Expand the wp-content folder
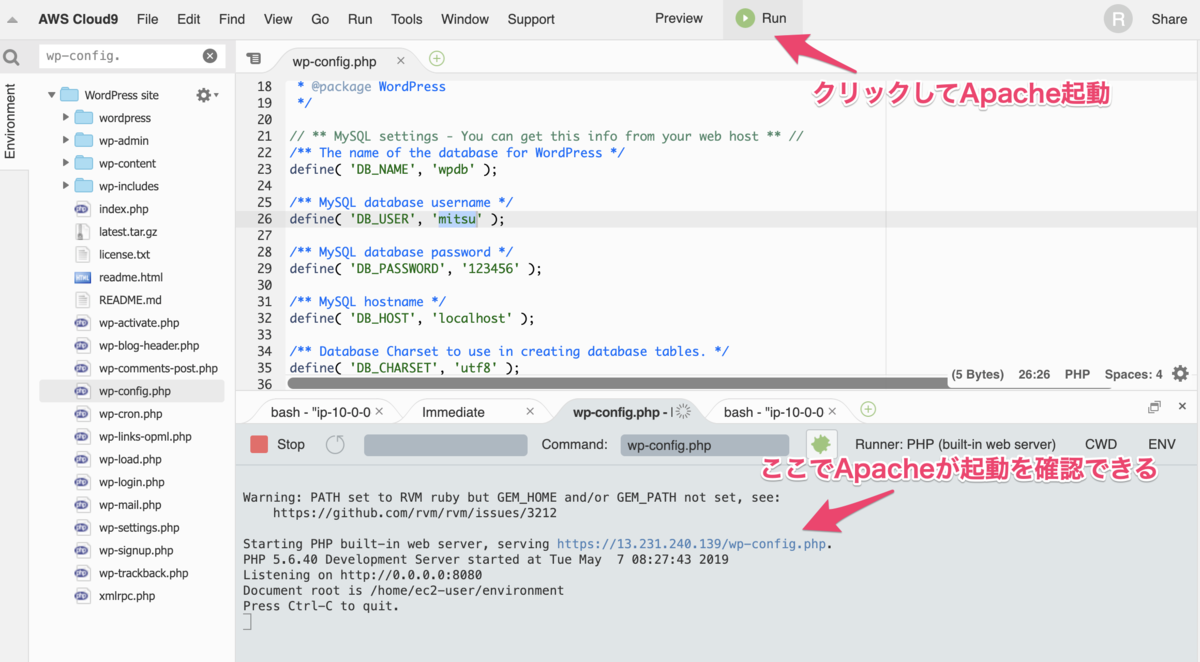The height and width of the screenshot is (662, 1200). 66,163
